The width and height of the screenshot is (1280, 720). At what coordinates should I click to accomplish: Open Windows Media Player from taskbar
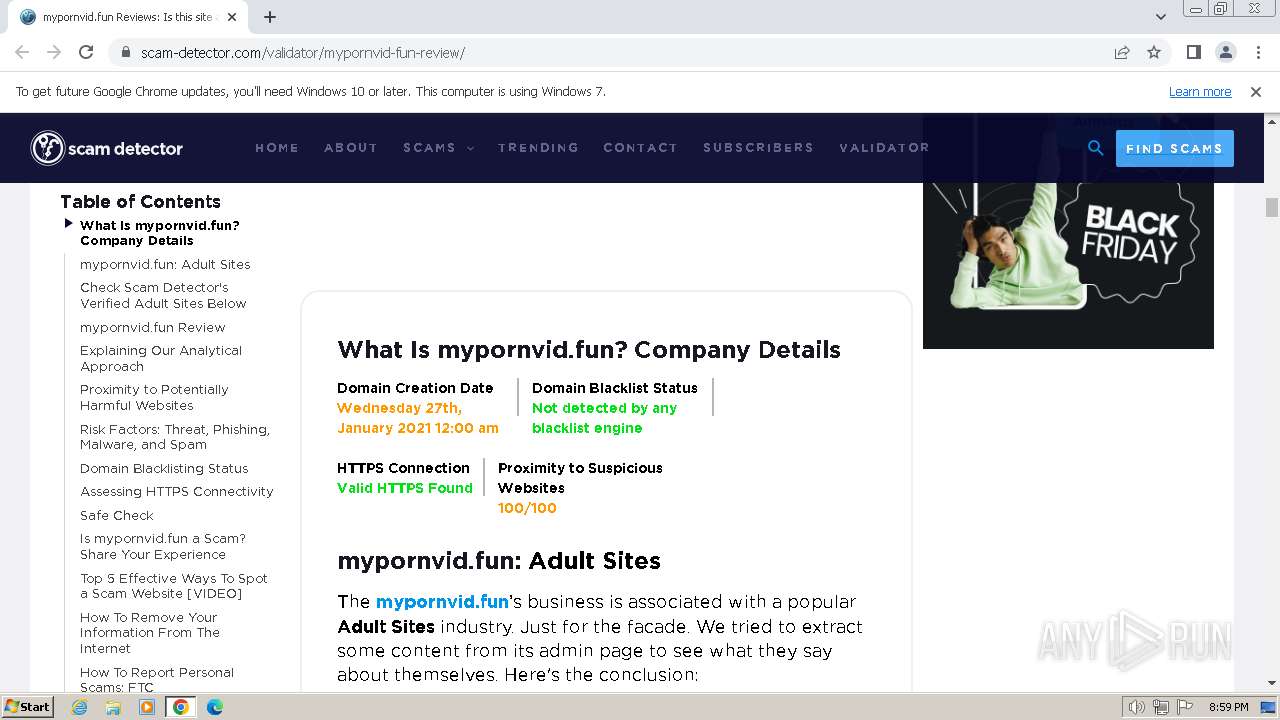(147, 707)
